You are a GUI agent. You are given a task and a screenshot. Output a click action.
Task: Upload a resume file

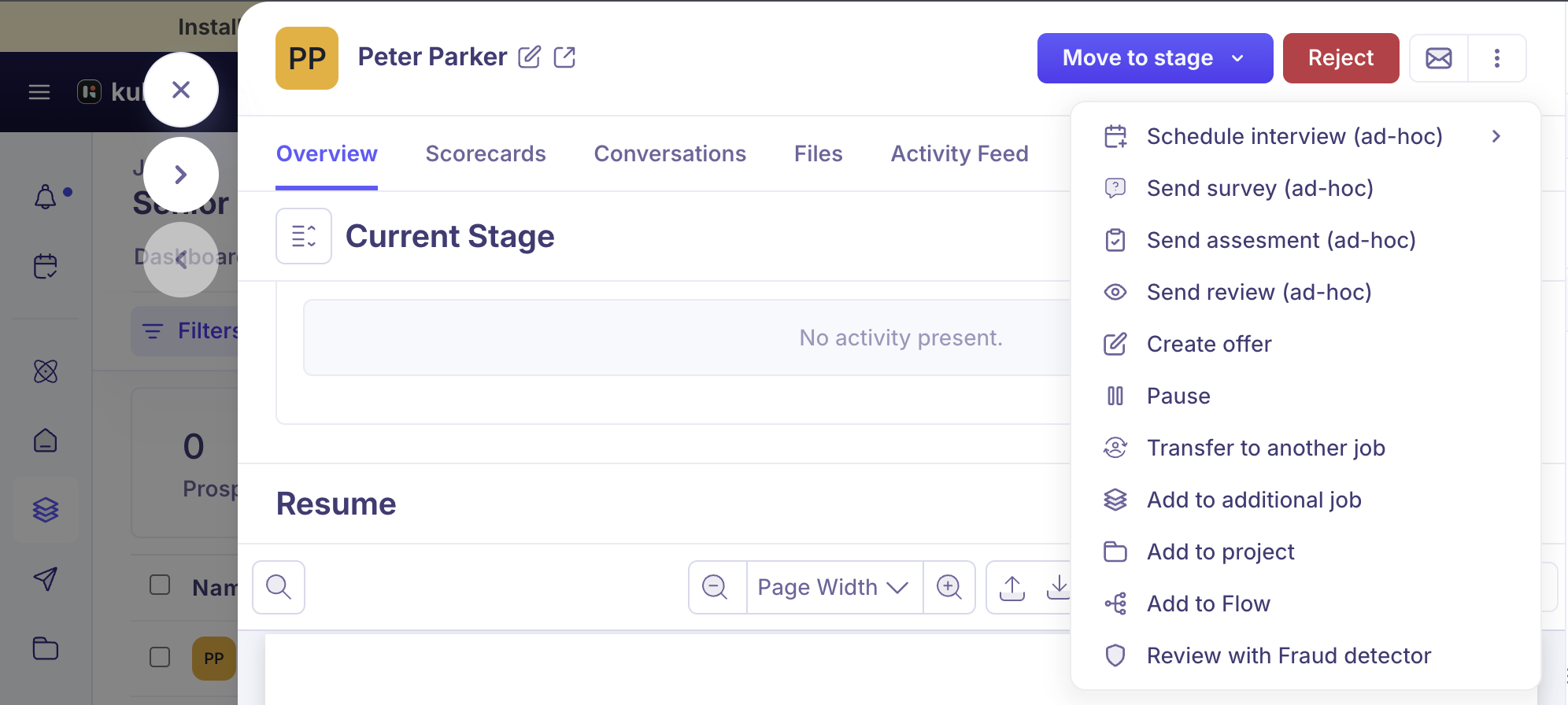[x=1012, y=587]
